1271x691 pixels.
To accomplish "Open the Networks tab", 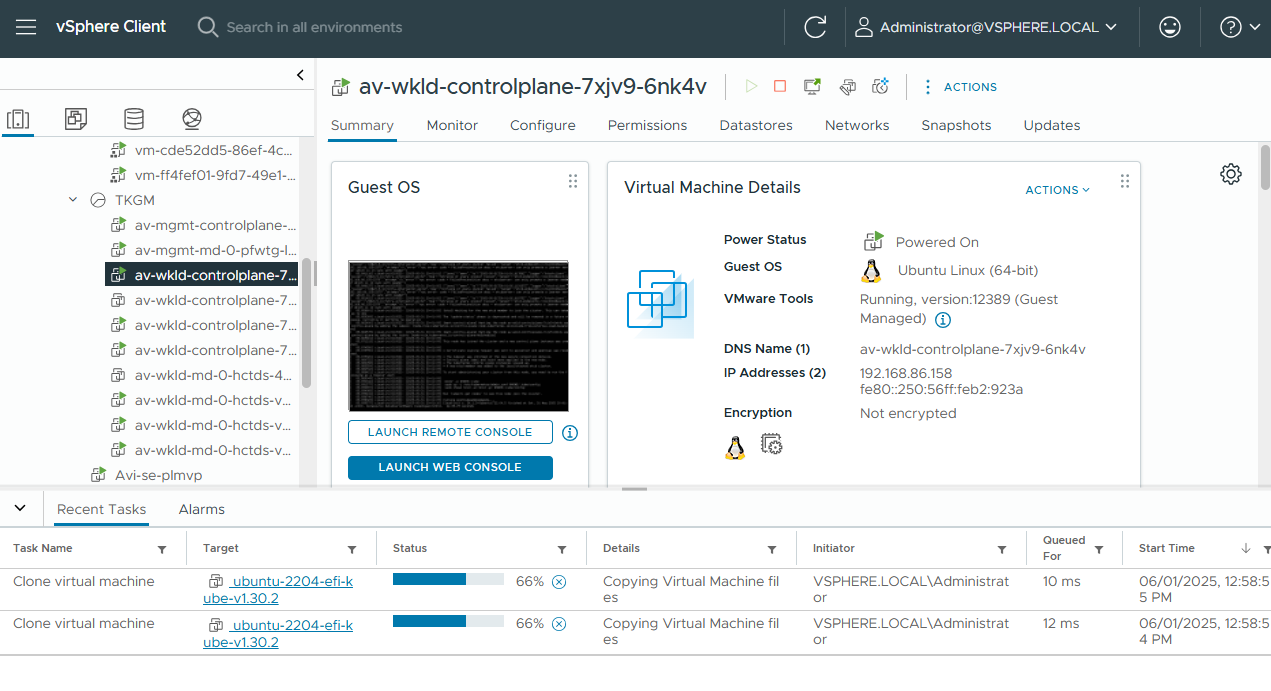I will [857, 126].
